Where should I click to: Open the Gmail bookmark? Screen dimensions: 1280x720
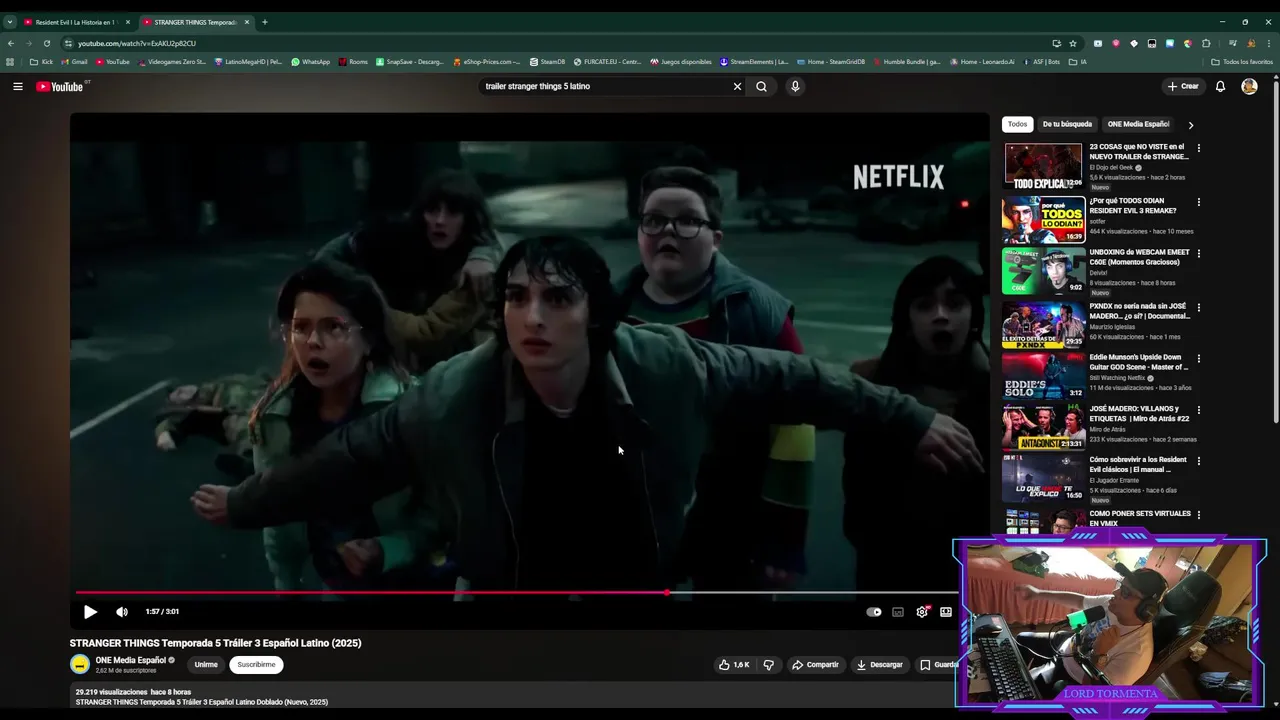(x=75, y=62)
